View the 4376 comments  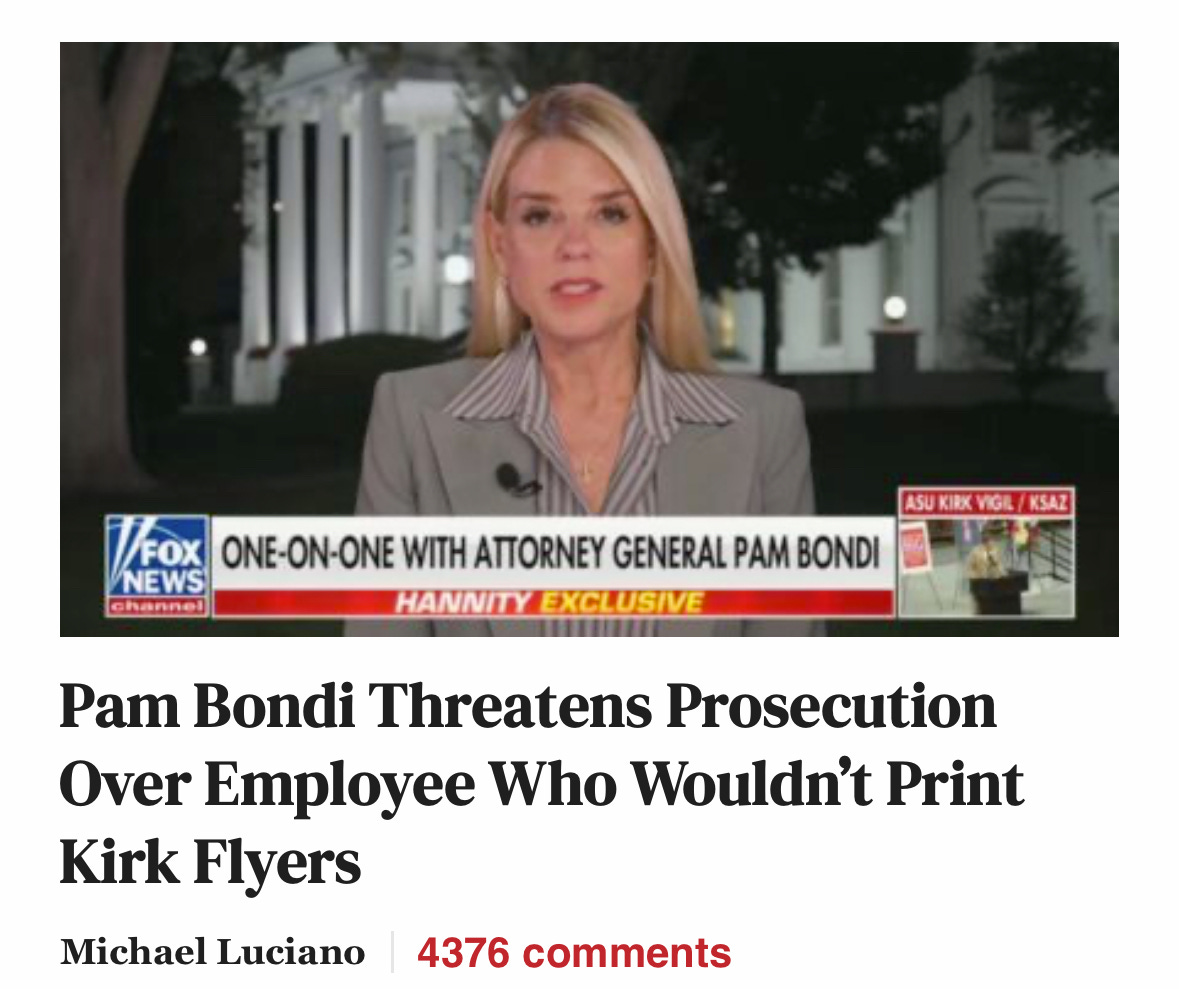(x=574, y=952)
